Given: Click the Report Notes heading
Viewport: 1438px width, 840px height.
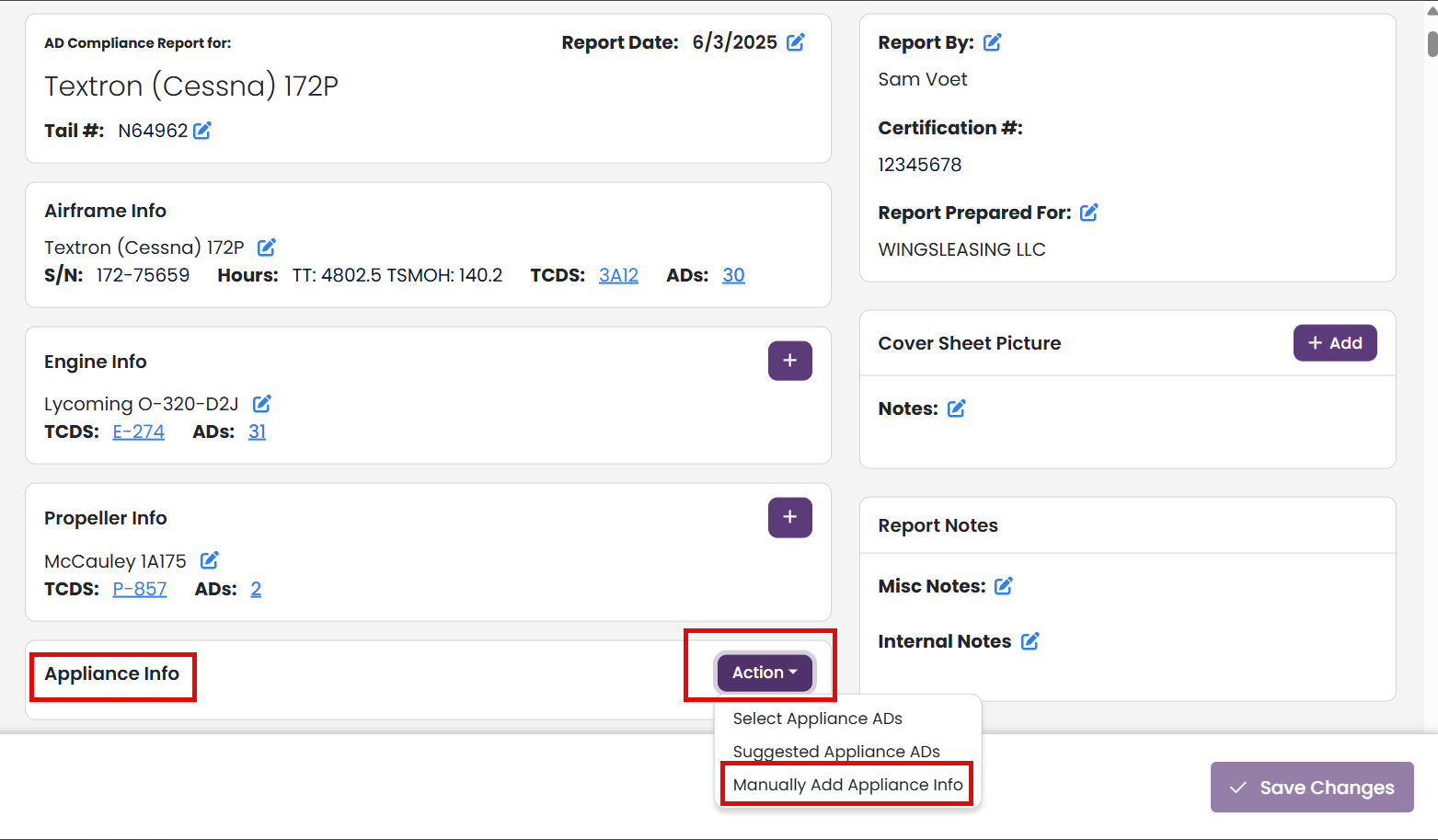Looking at the screenshot, I should tap(938, 525).
